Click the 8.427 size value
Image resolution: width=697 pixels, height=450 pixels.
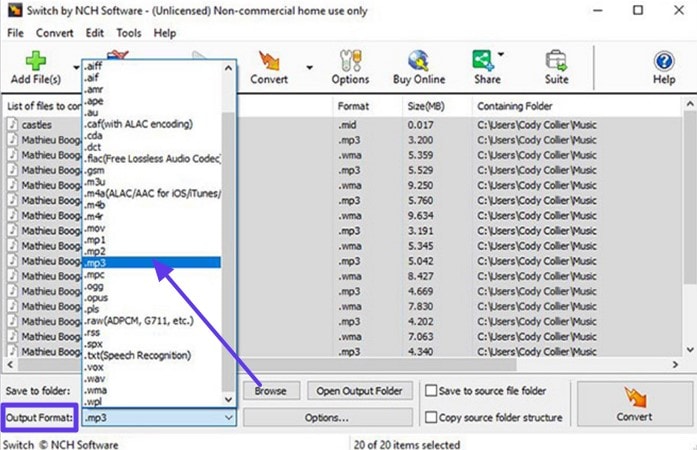[x=421, y=276]
